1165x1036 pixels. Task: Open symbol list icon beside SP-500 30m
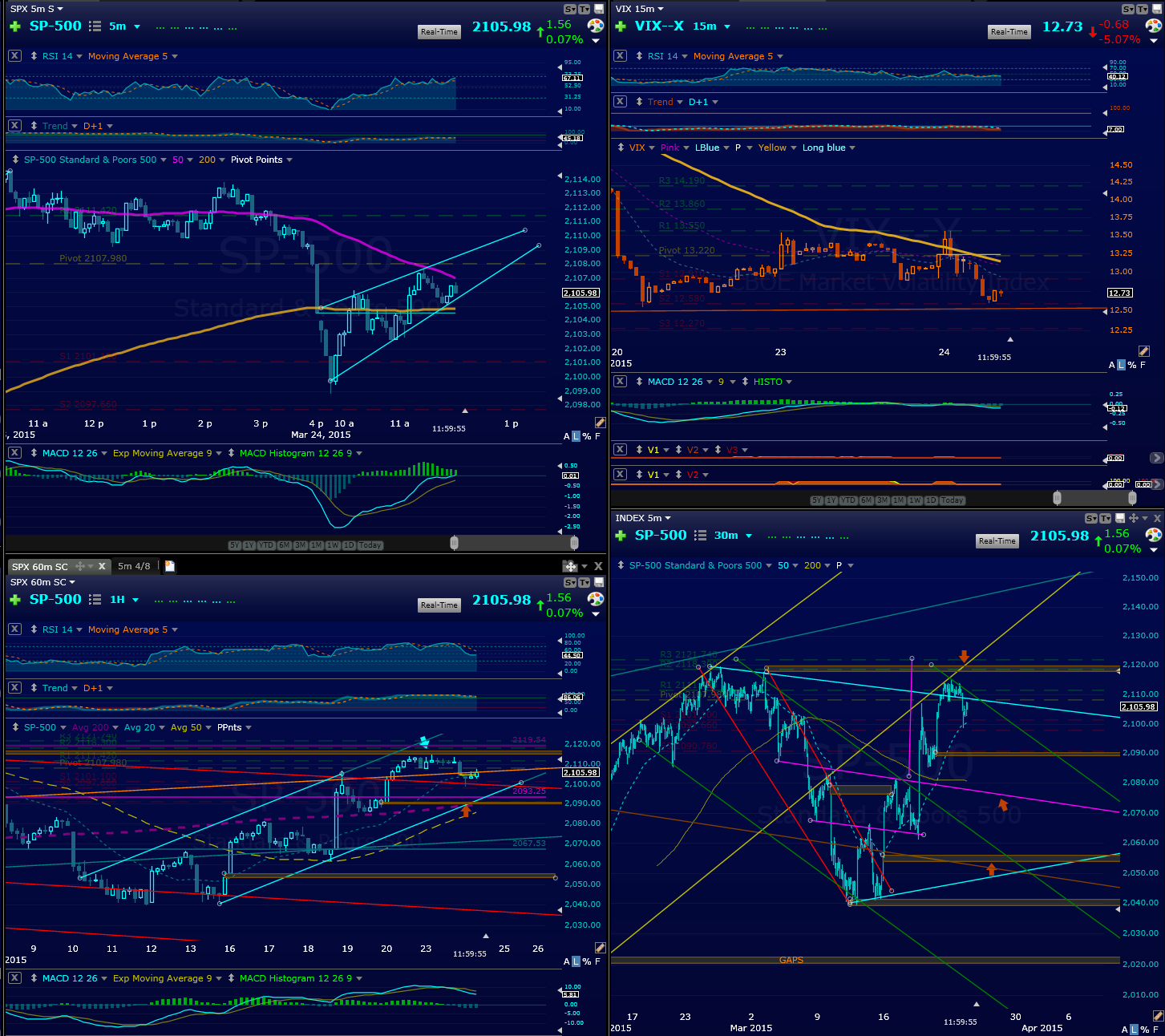click(x=700, y=536)
